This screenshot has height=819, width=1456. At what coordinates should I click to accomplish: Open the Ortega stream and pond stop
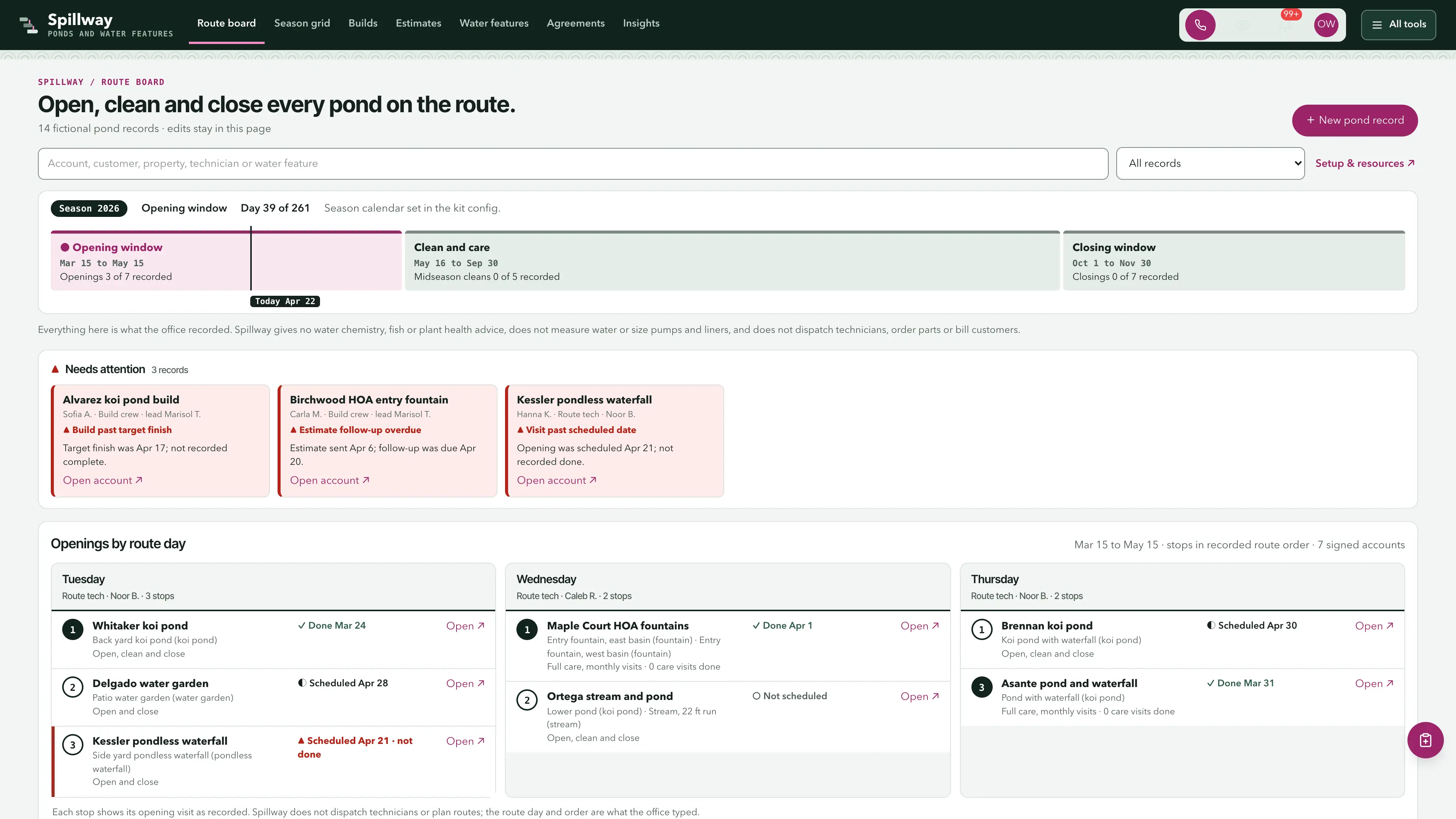pos(919,697)
